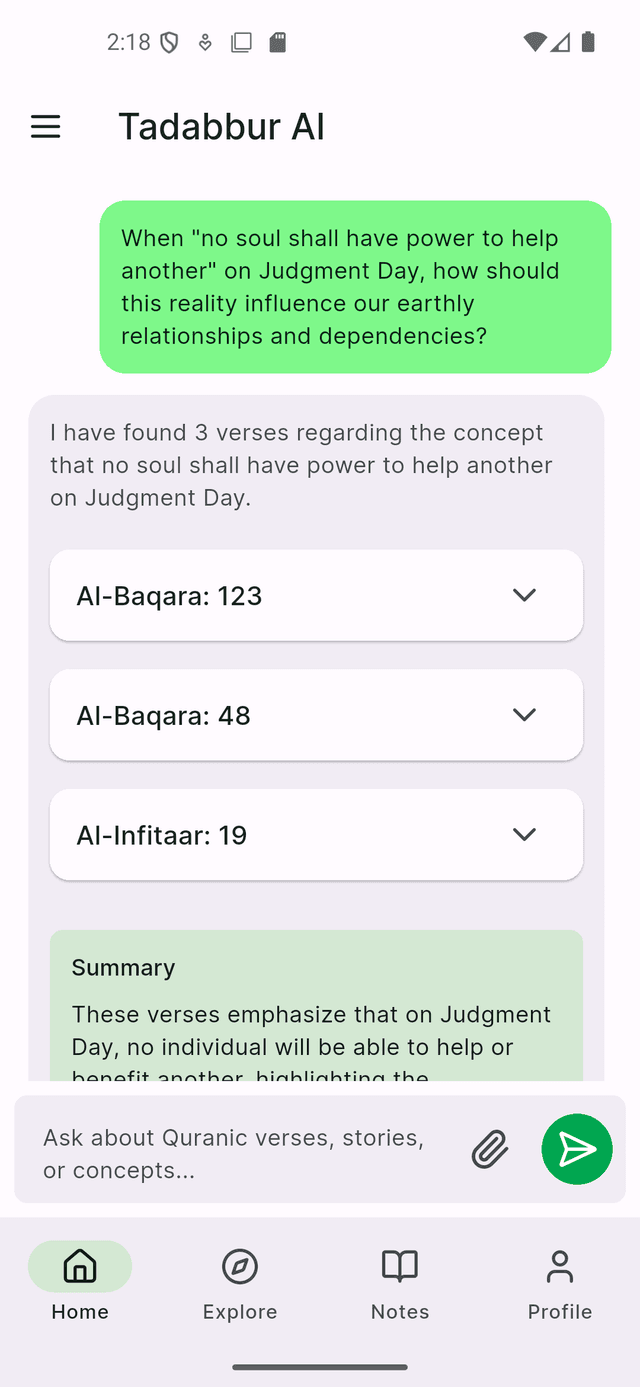640x1387 pixels.
Task: Tap the Tadabbur AI title
Action: pos(221,127)
